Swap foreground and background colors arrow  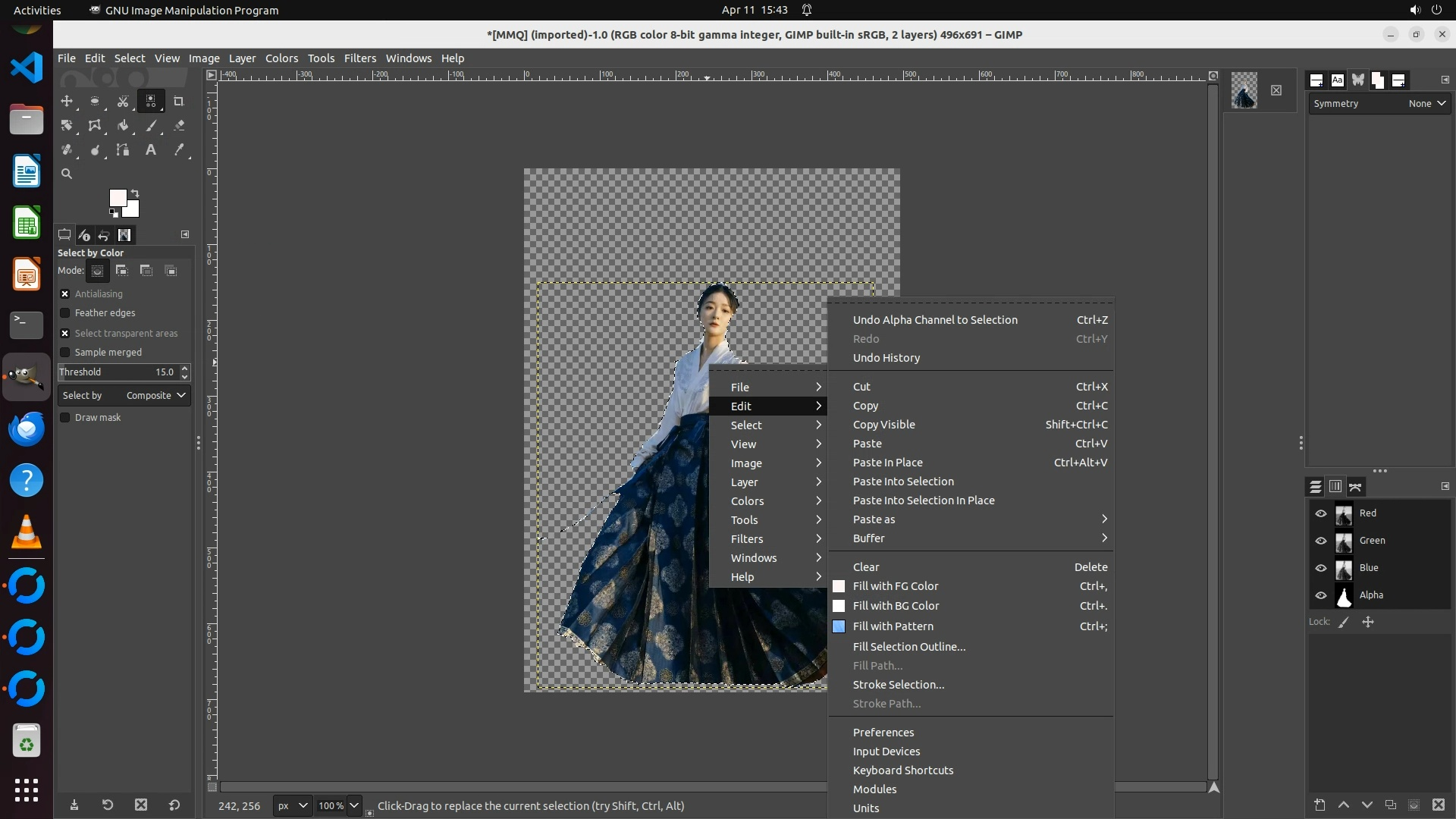click(x=135, y=193)
